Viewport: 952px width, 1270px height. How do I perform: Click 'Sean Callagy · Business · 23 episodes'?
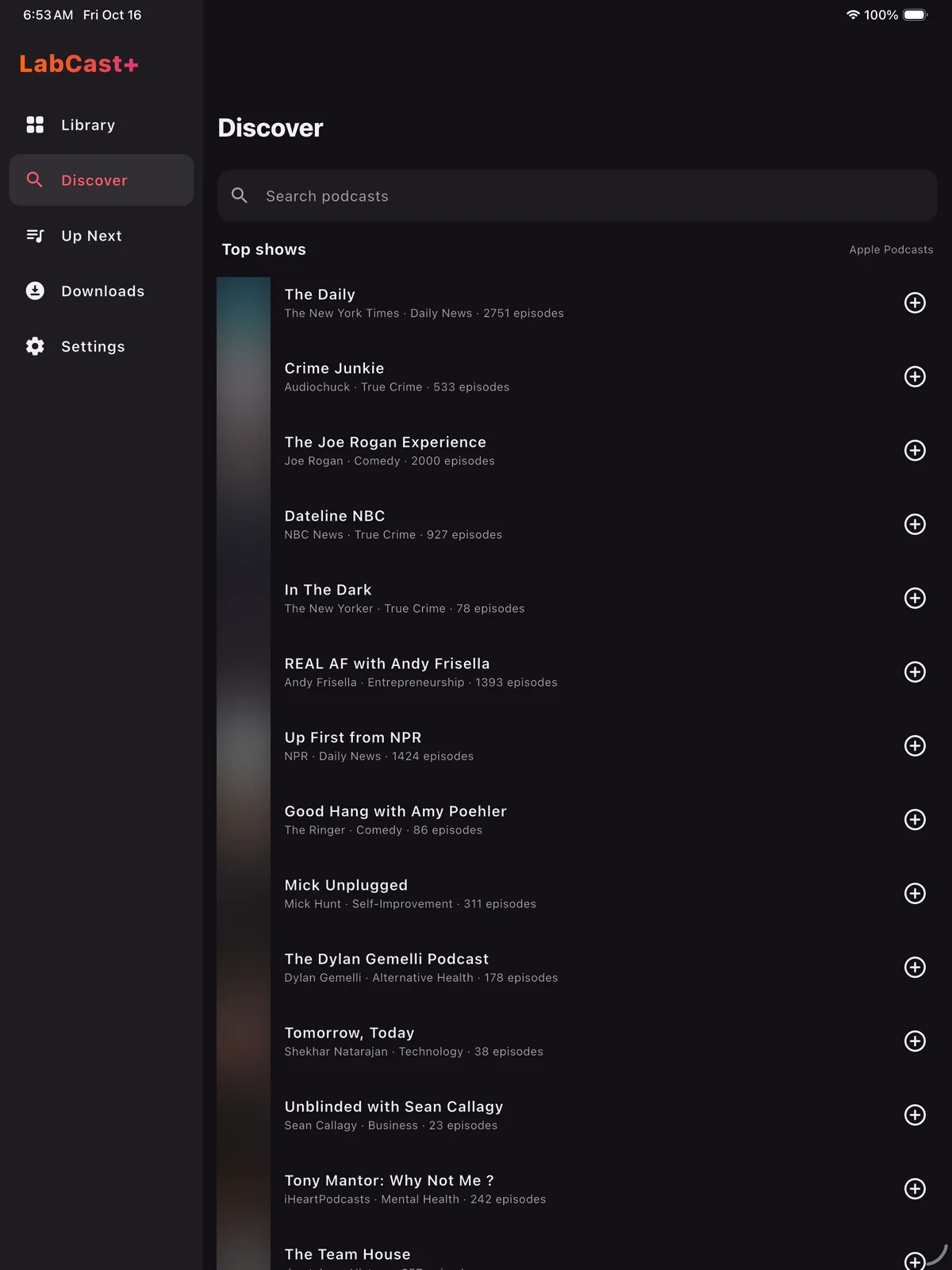click(390, 1126)
